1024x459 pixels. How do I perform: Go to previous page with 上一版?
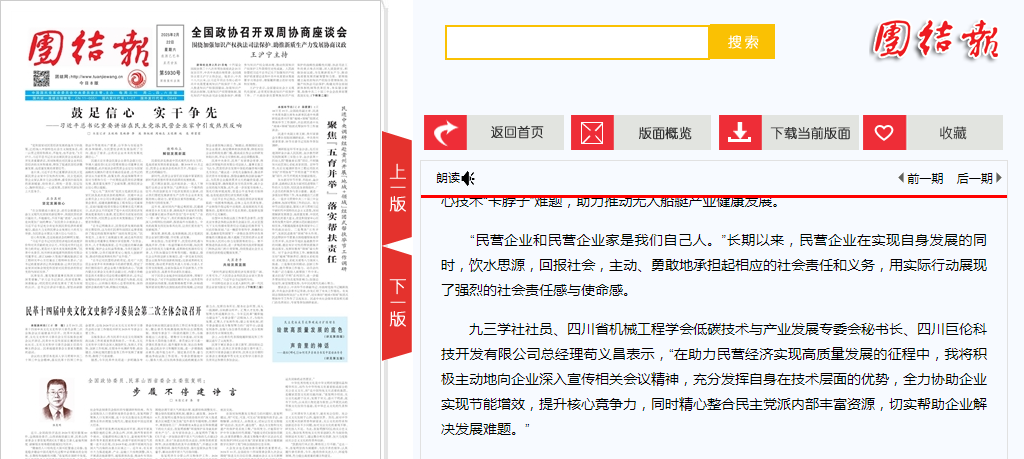coord(397,188)
